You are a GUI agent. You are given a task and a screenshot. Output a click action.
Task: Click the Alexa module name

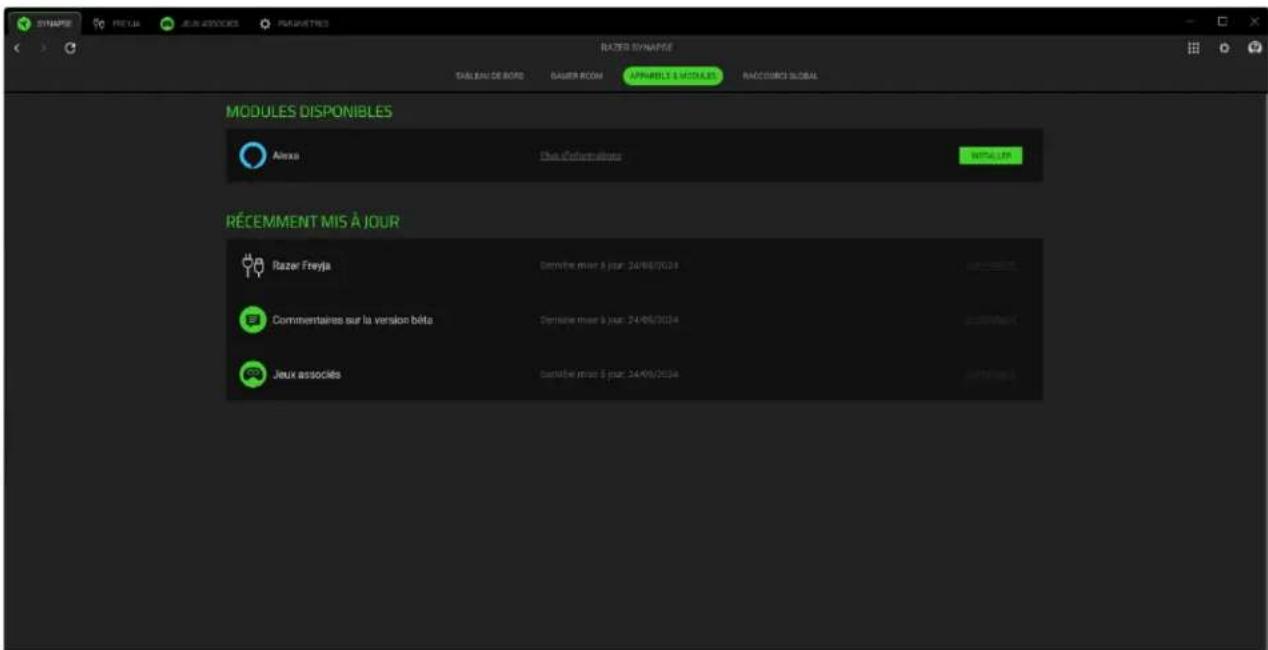pyautogui.click(x=286, y=156)
